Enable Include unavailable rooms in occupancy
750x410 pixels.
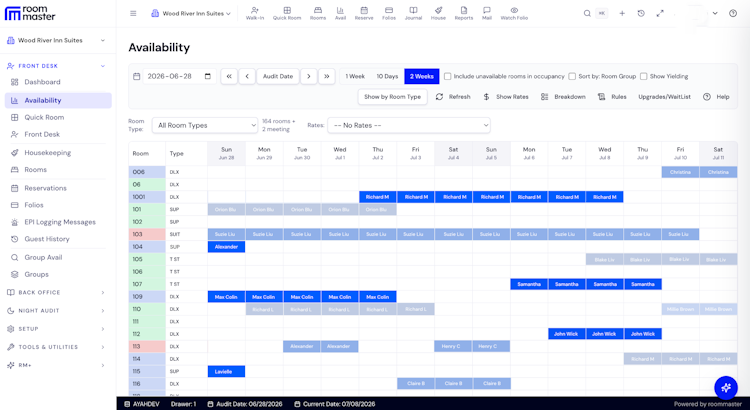point(448,77)
